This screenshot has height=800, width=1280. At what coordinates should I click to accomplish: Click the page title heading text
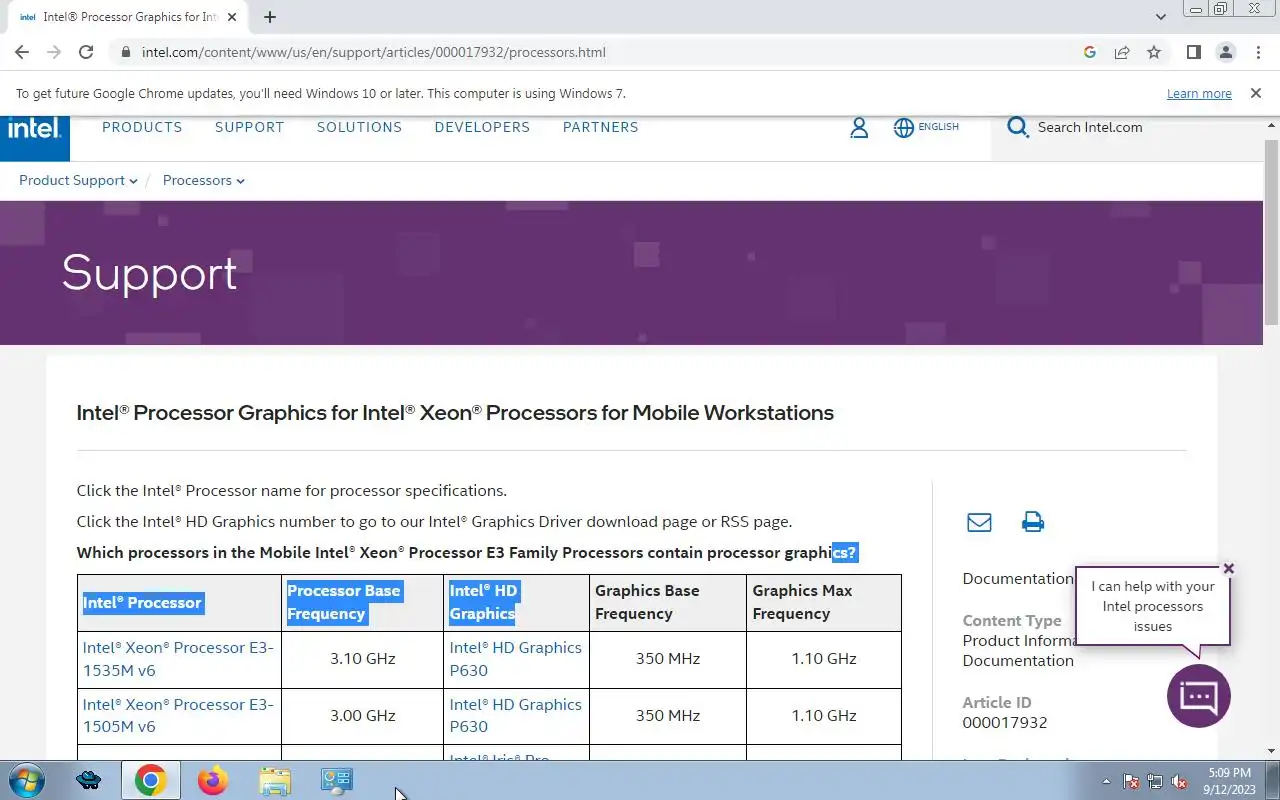[x=455, y=413]
